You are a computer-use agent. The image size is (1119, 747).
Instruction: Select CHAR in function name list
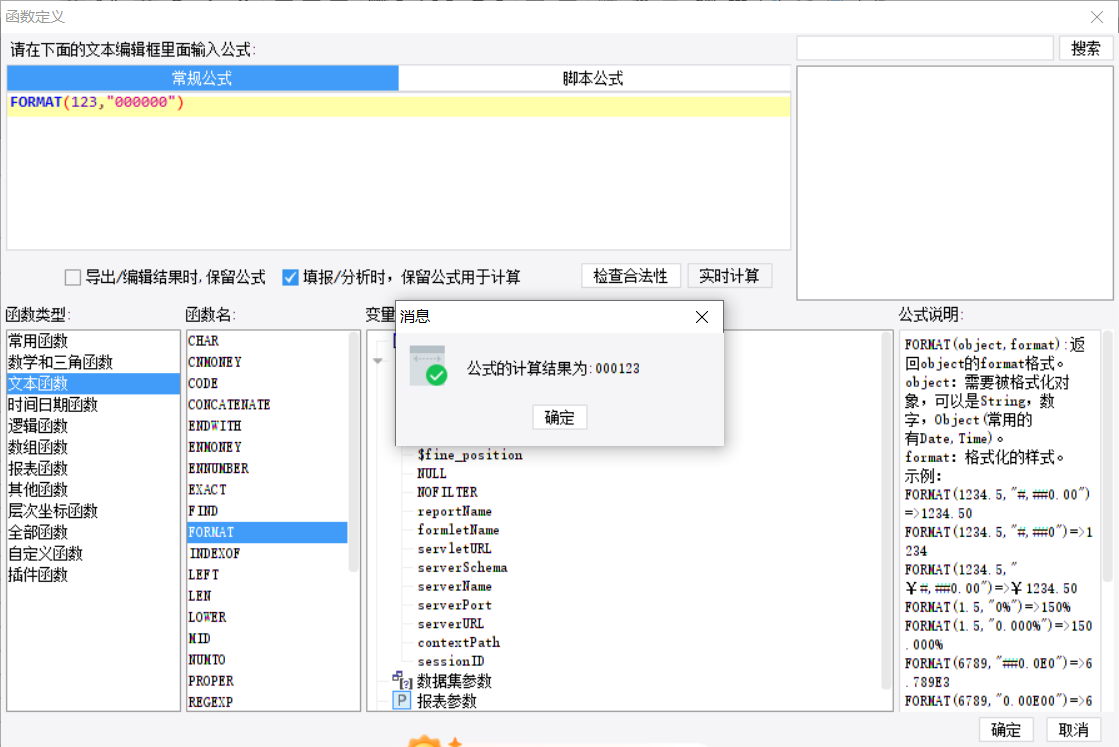(x=267, y=341)
